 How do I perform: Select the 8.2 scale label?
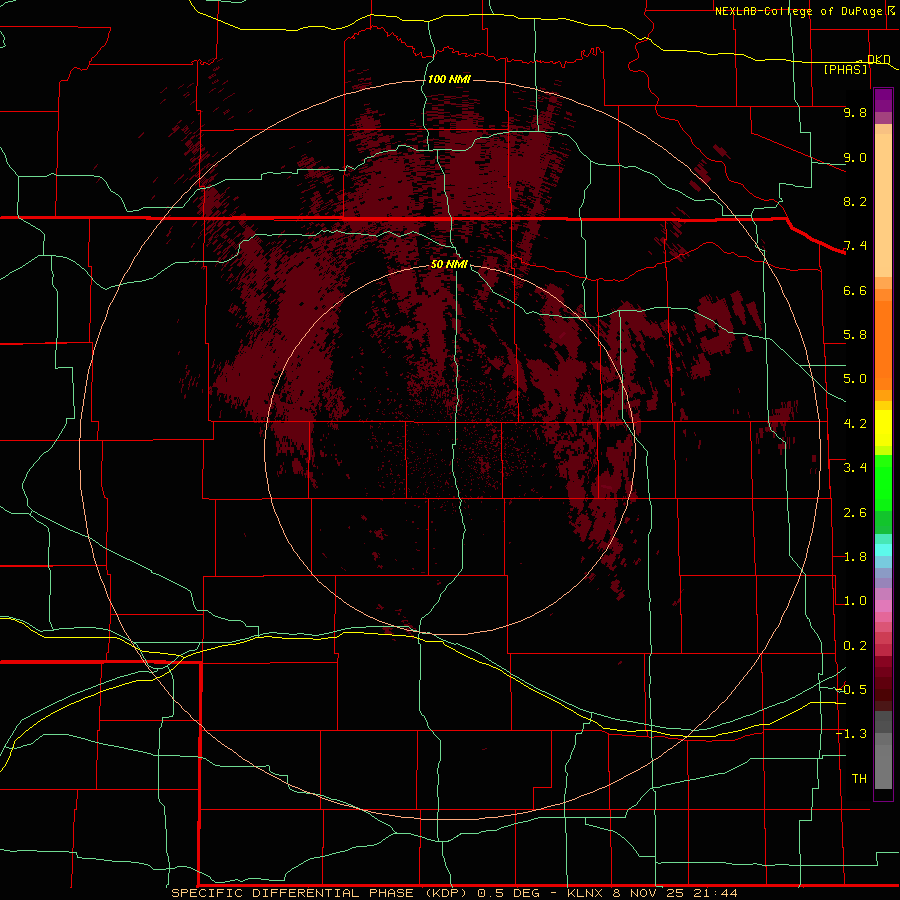coord(855,201)
